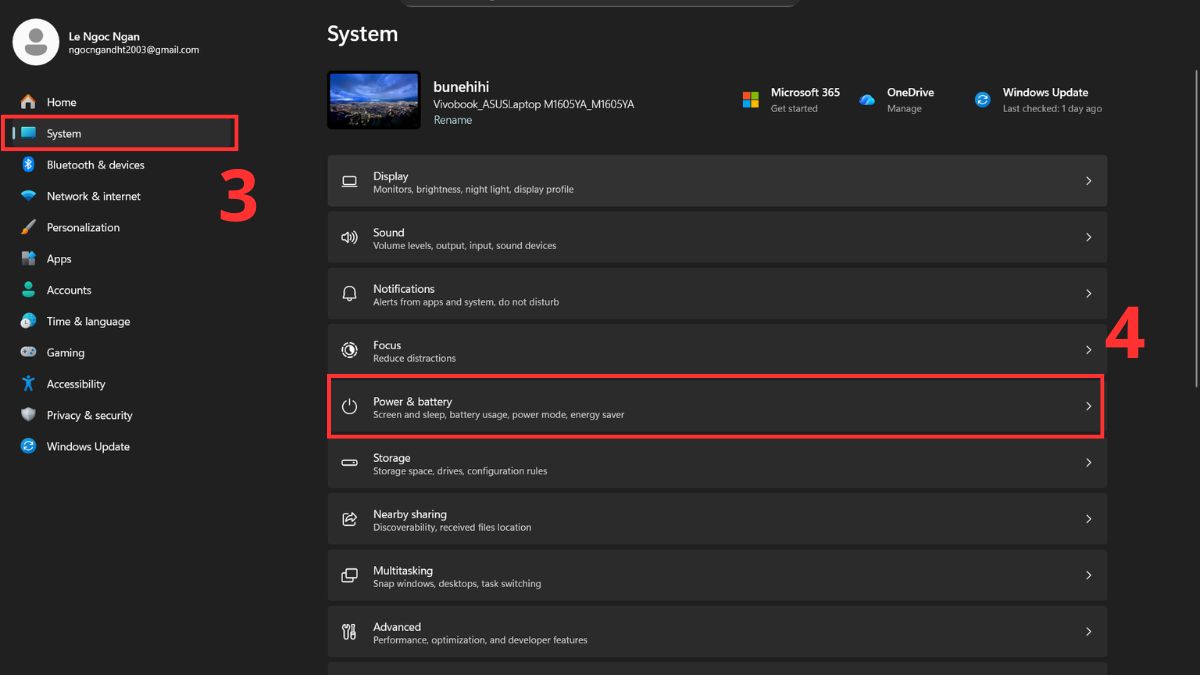
Task: Click the Accessibility figure icon
Action: click(x=28, y=384)
